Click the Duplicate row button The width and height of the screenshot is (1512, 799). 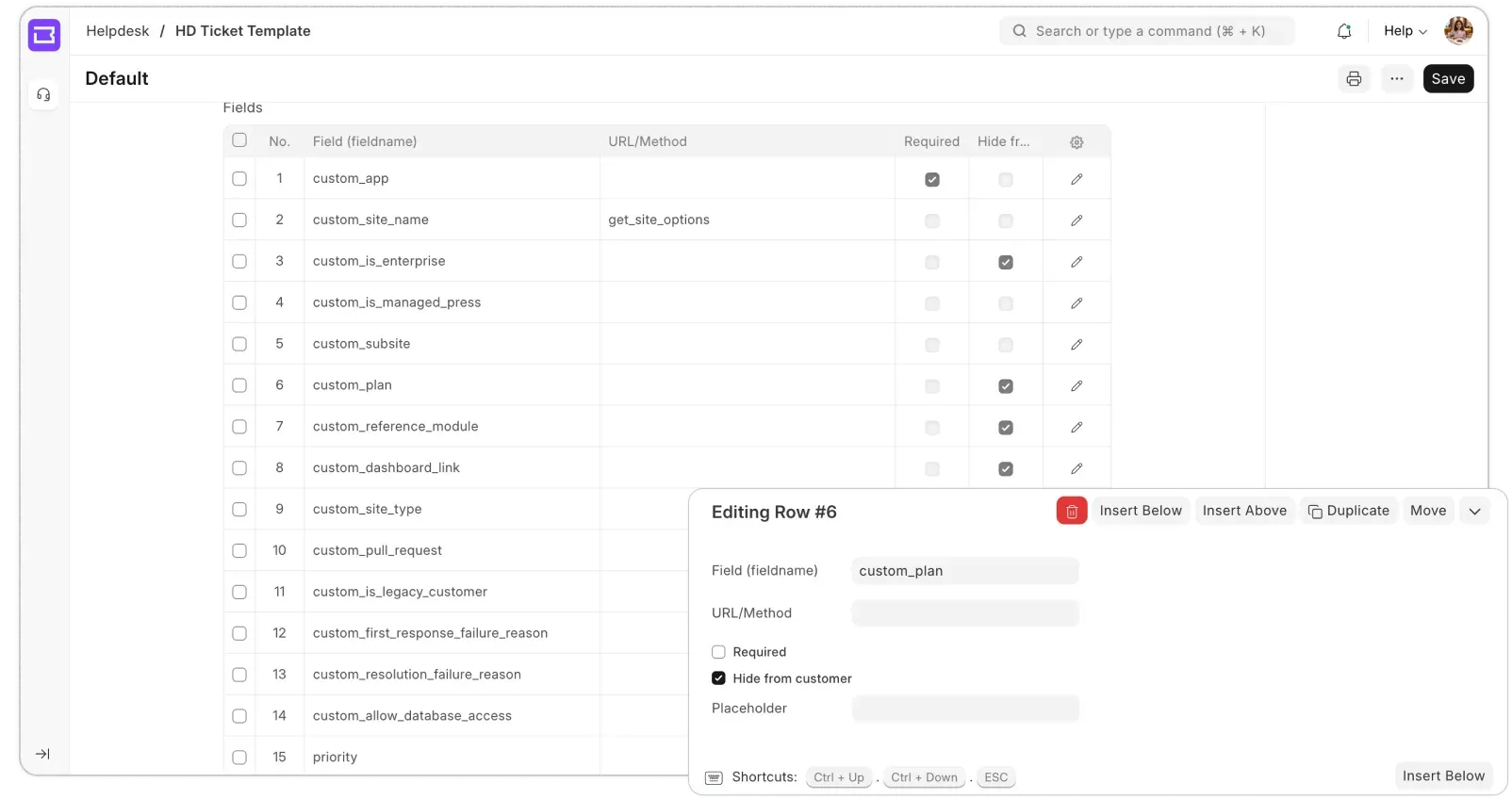1348,511
